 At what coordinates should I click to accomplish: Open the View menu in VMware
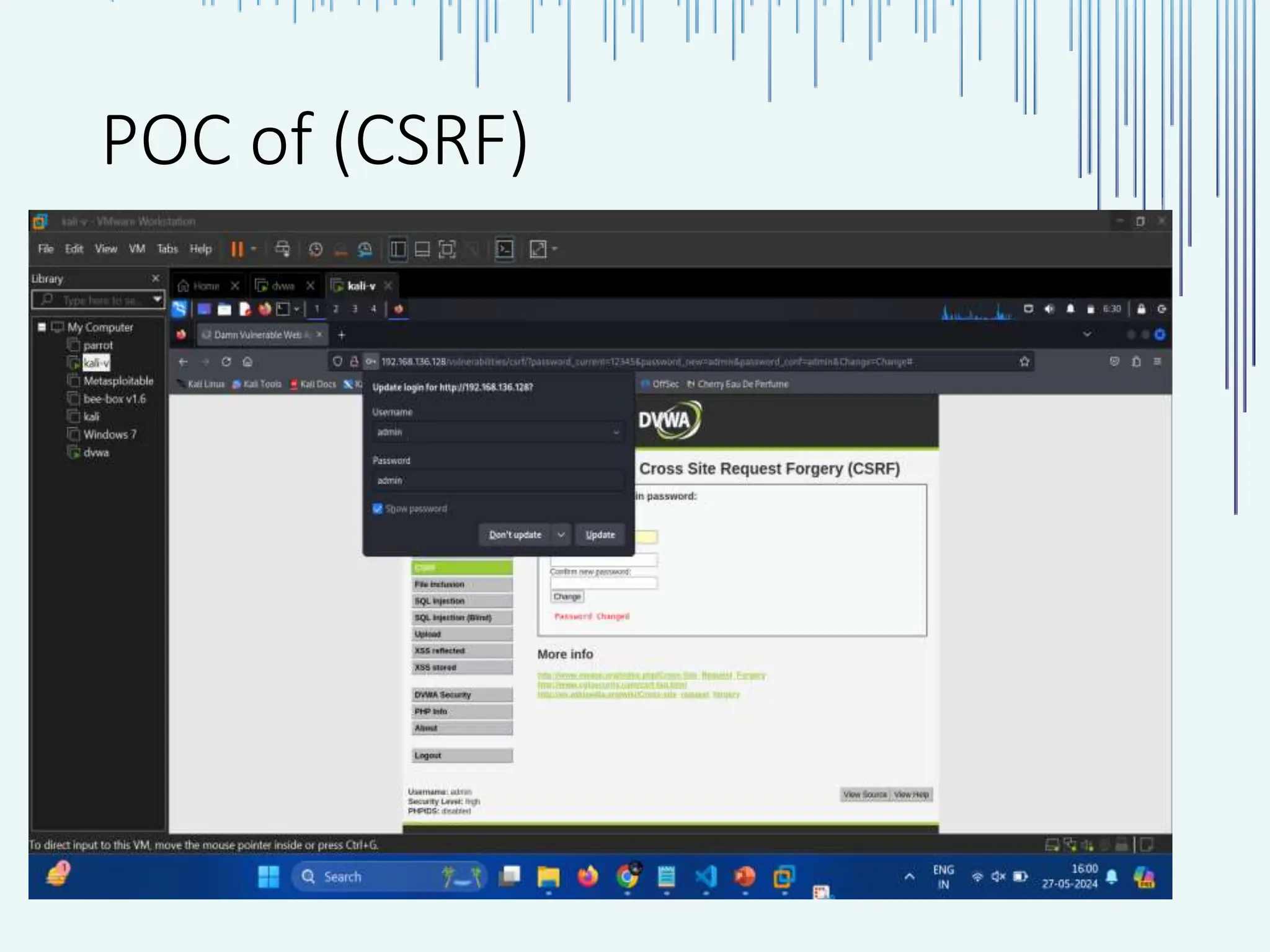tap(106, 249)
